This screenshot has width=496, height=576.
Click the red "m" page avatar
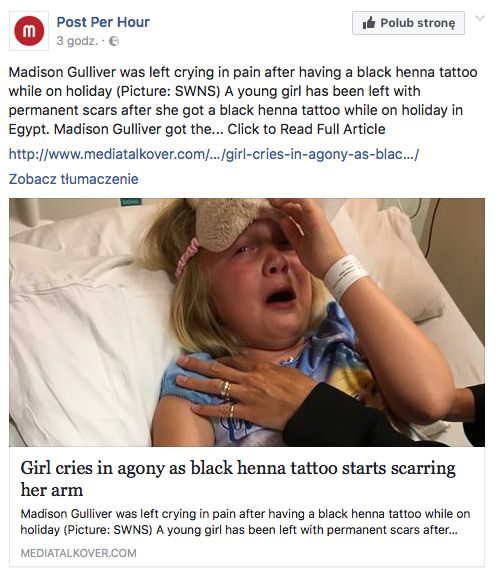point(29,31)
